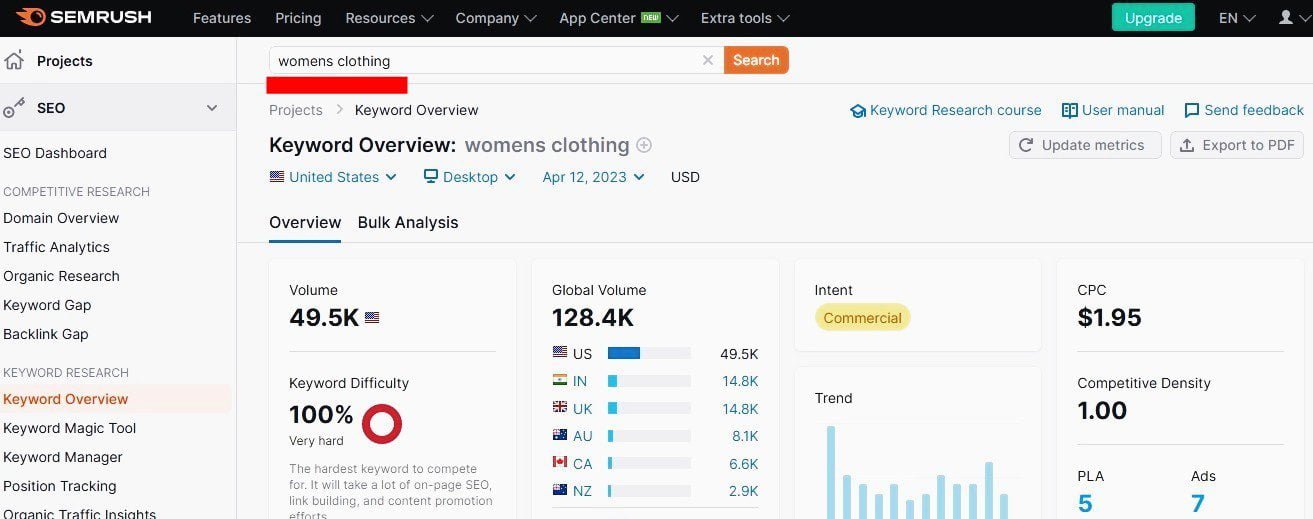Click the Keyword Research course cap icon
The image size is (1313, 519).
pos(857,111)
